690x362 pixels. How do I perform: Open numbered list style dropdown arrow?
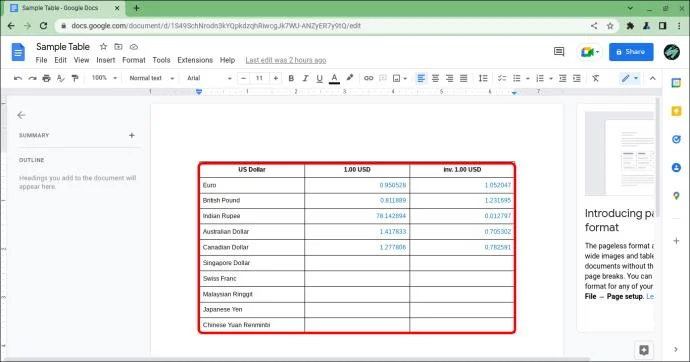click(551, 78)
